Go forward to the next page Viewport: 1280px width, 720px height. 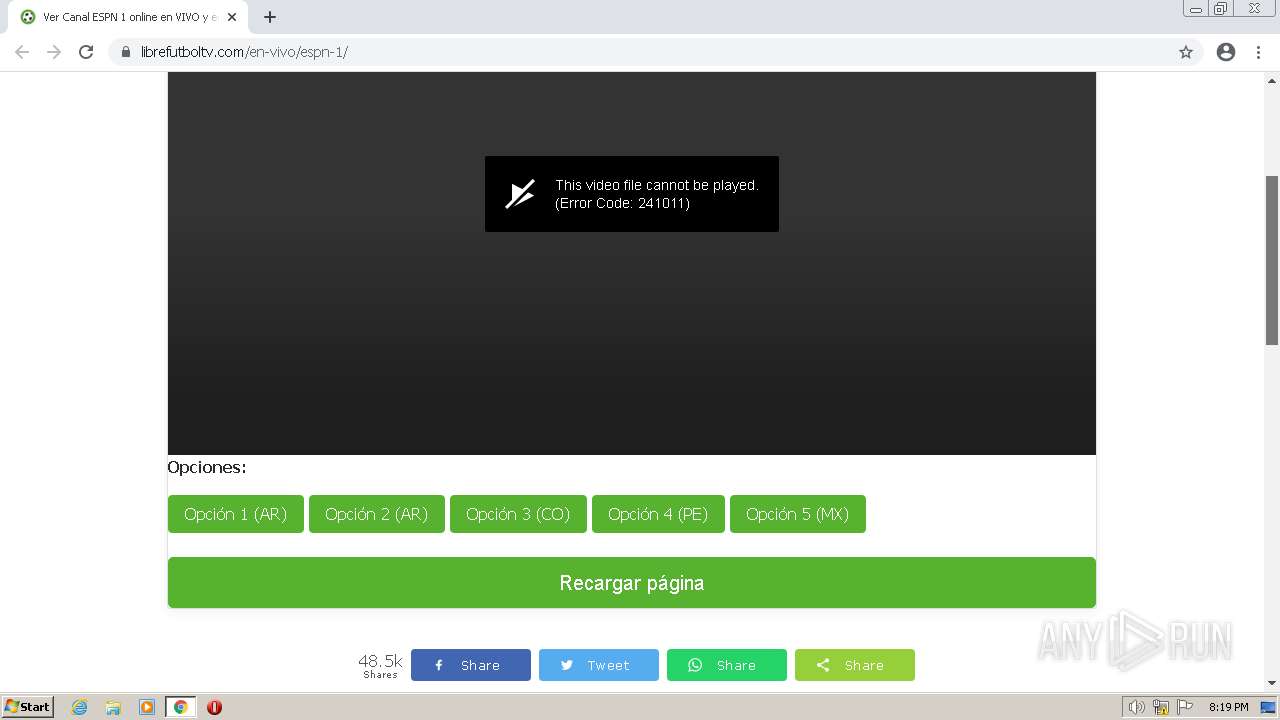[x=54, y=52]
